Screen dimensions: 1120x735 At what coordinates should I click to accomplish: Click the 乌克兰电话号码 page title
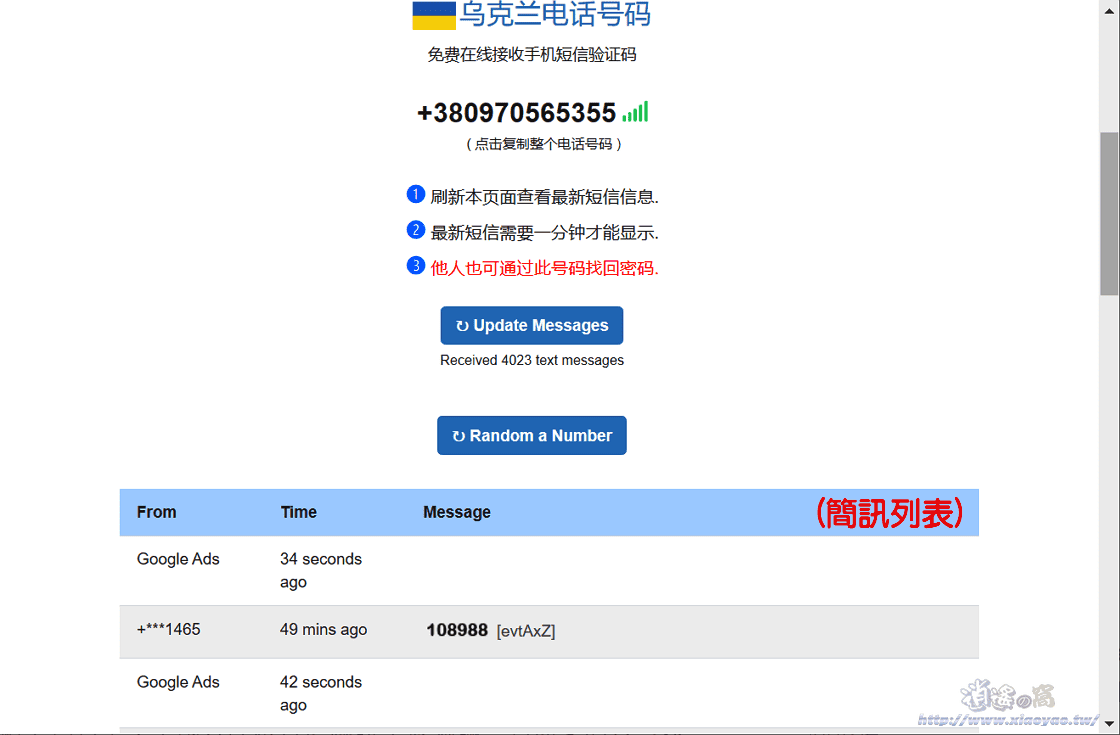[554, 15]
